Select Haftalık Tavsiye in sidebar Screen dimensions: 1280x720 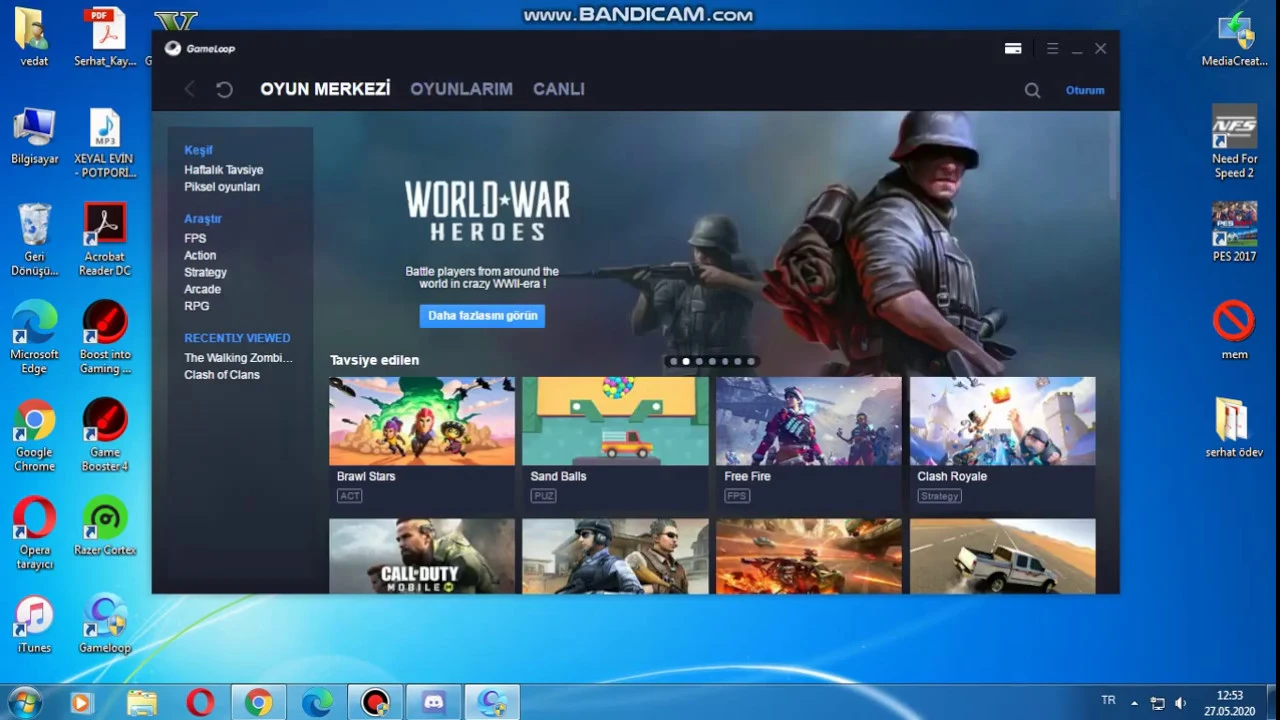(x=223, y=170)
